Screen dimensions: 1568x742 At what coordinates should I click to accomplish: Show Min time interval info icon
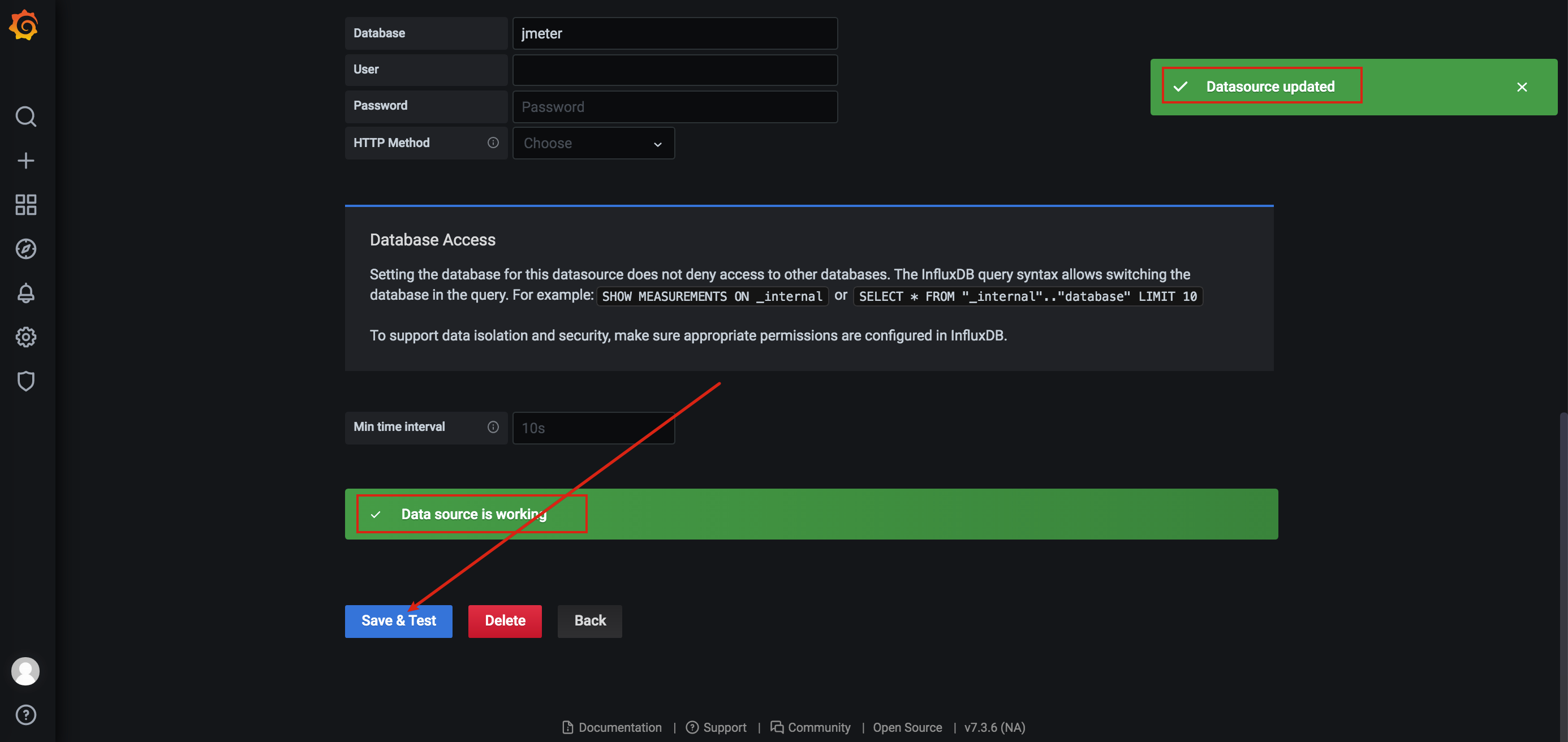pos(493,426)
